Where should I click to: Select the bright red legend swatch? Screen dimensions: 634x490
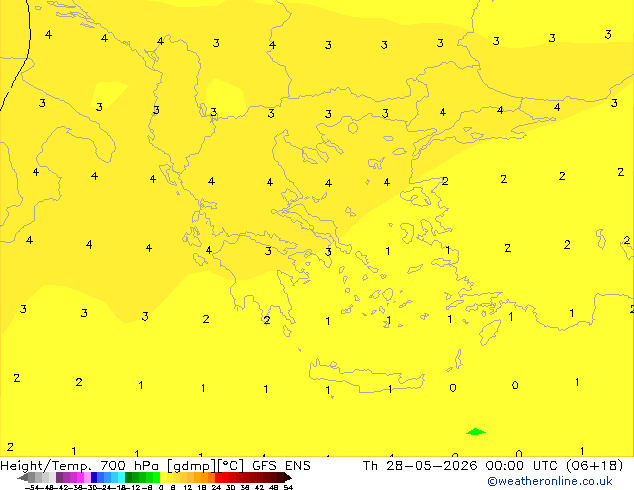tap(218, 477)
